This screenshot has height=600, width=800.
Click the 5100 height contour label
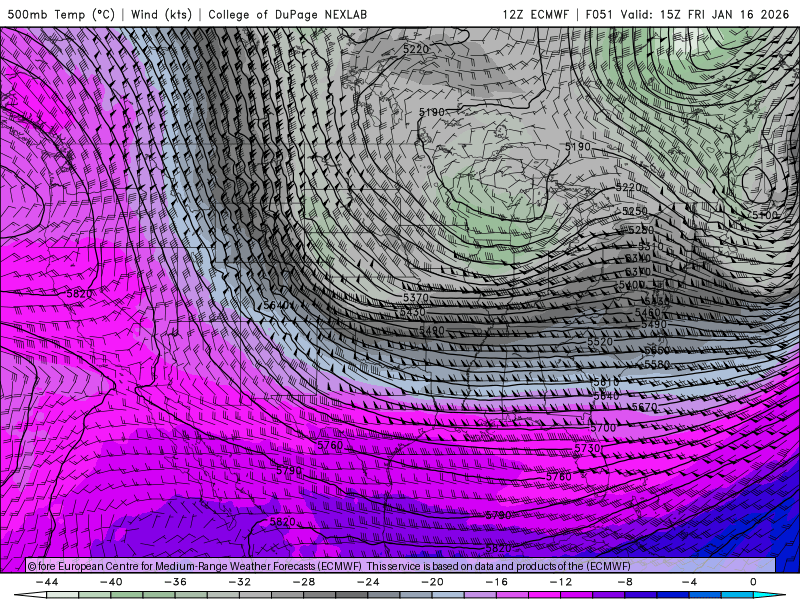[764, 215]
